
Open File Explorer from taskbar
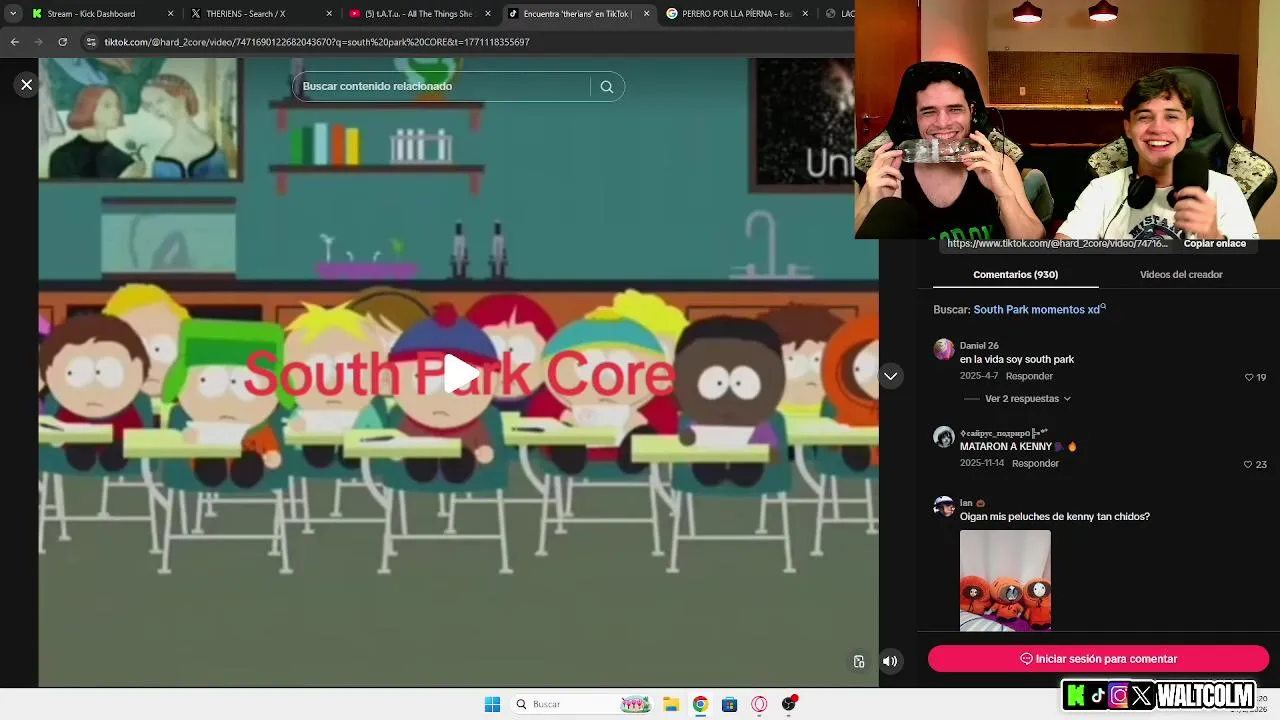coord(671,704)
